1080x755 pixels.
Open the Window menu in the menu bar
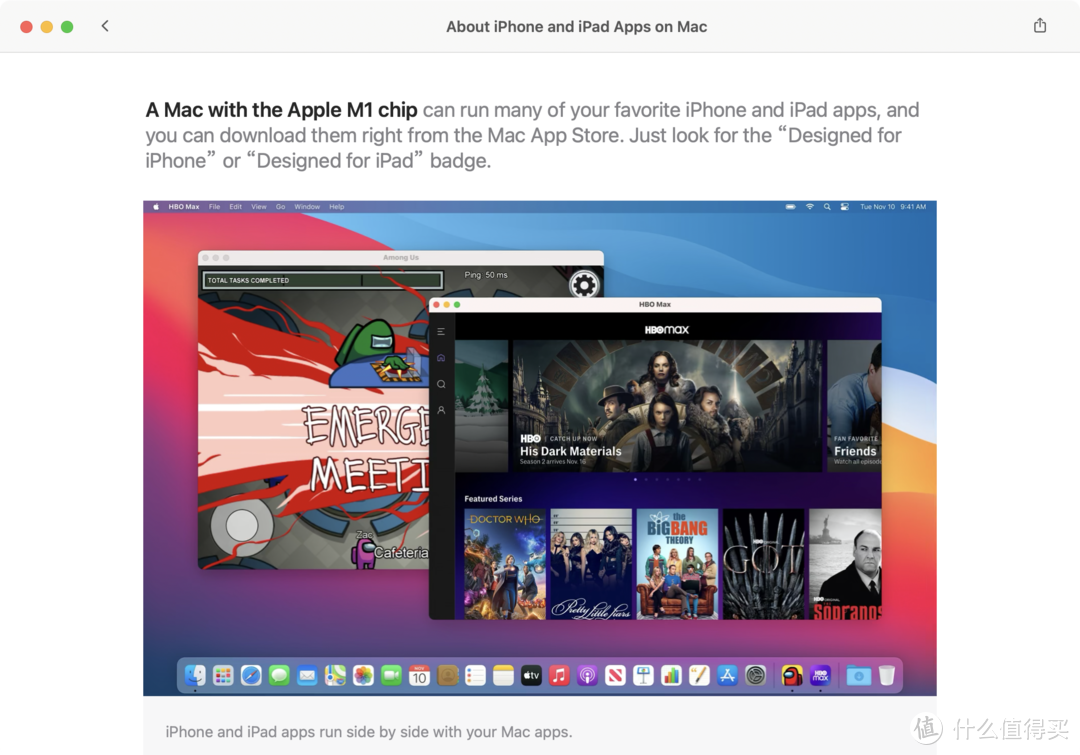(306, 206)
